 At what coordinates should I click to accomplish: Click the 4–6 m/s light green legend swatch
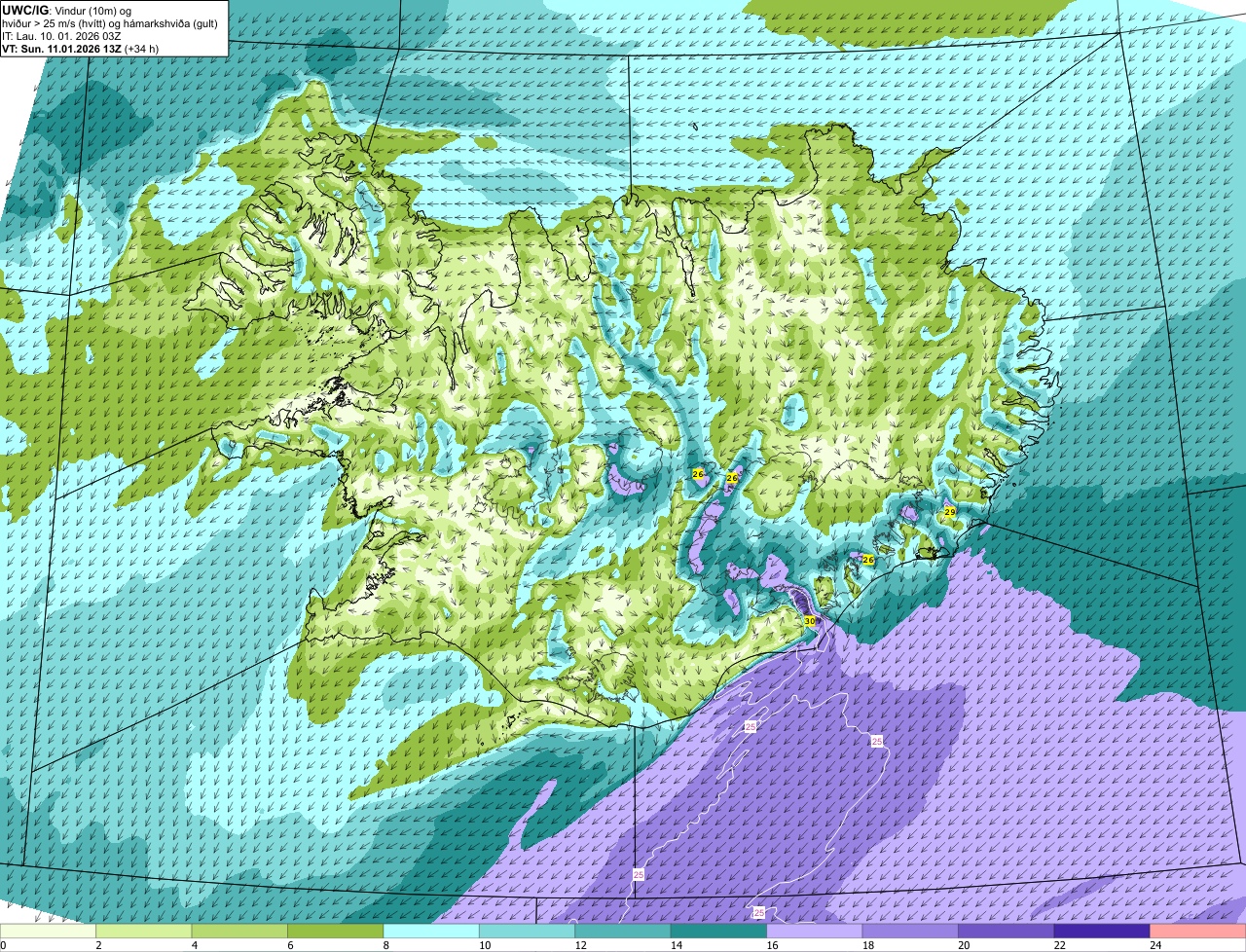coord(240,931)
